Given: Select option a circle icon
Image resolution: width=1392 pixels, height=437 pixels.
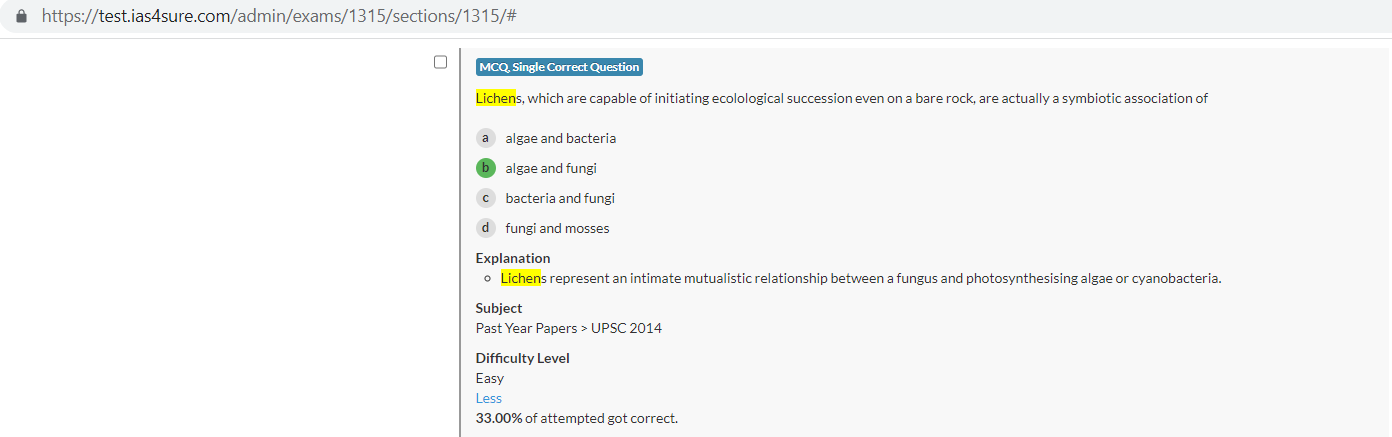Looking at the screenshot, I should coord(486,138).
